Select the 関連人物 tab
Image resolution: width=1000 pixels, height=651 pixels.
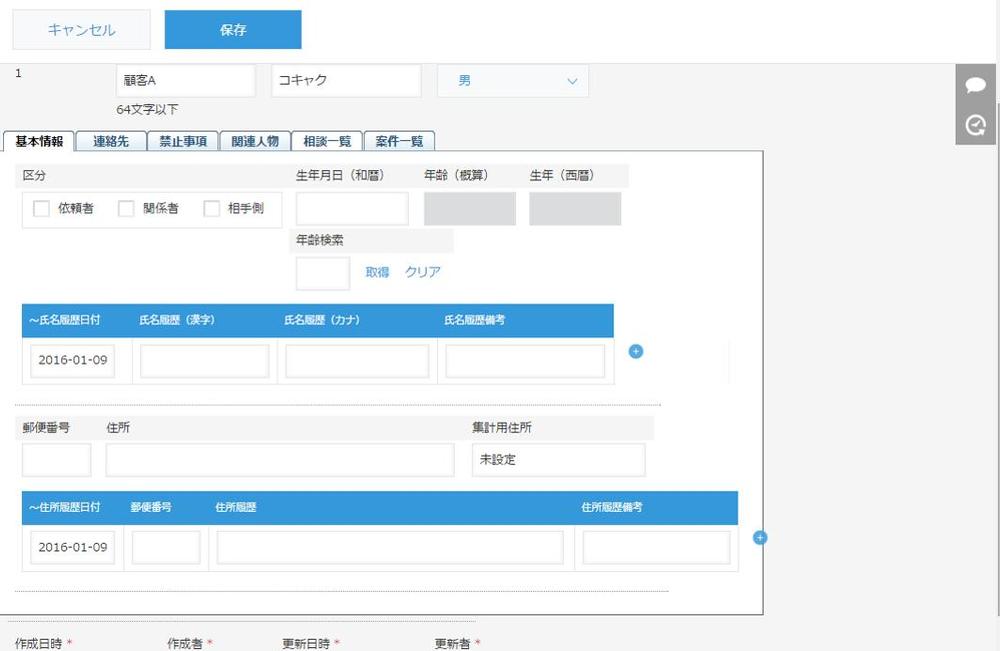tap(255, 141)
